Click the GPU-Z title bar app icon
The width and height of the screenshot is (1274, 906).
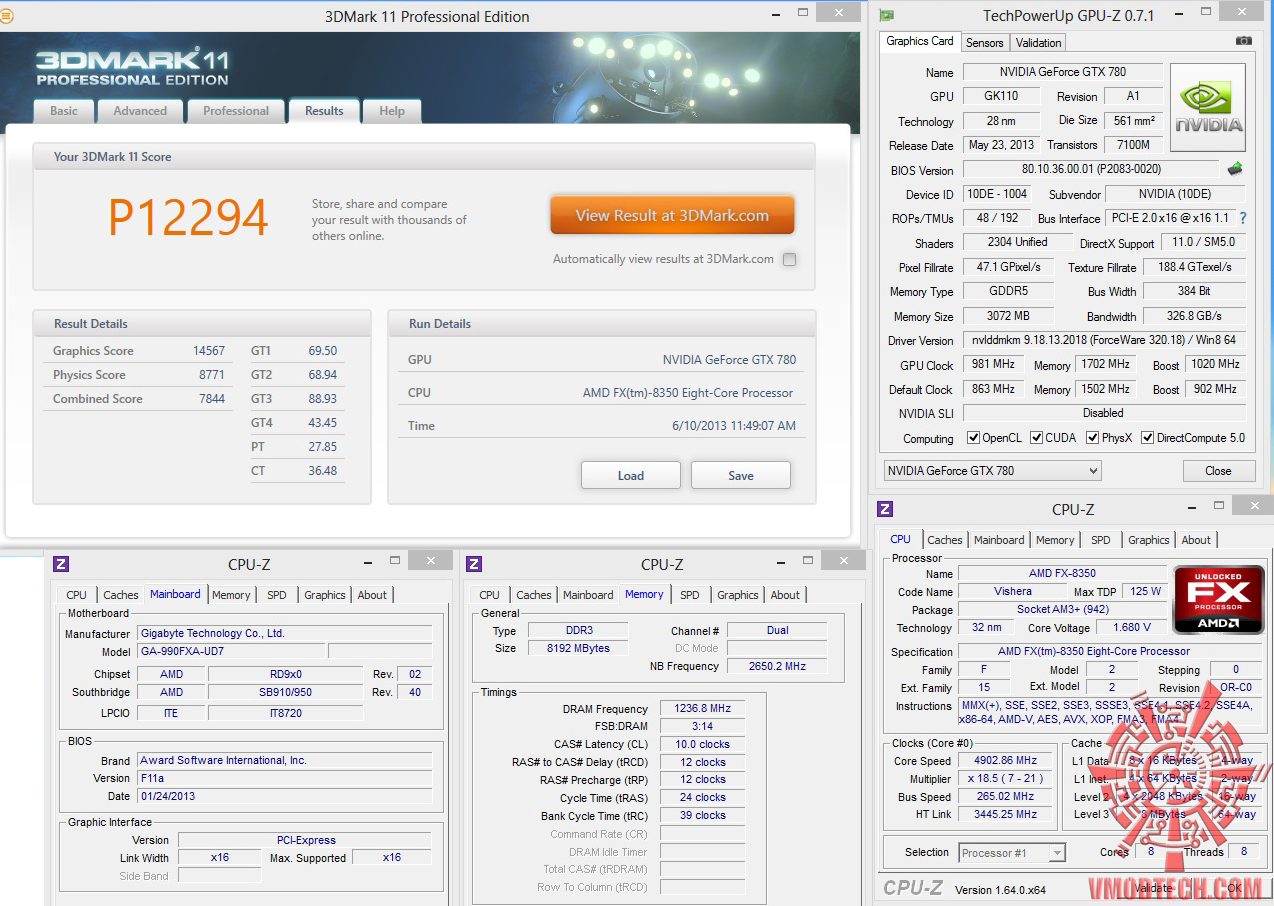[886, 15]
